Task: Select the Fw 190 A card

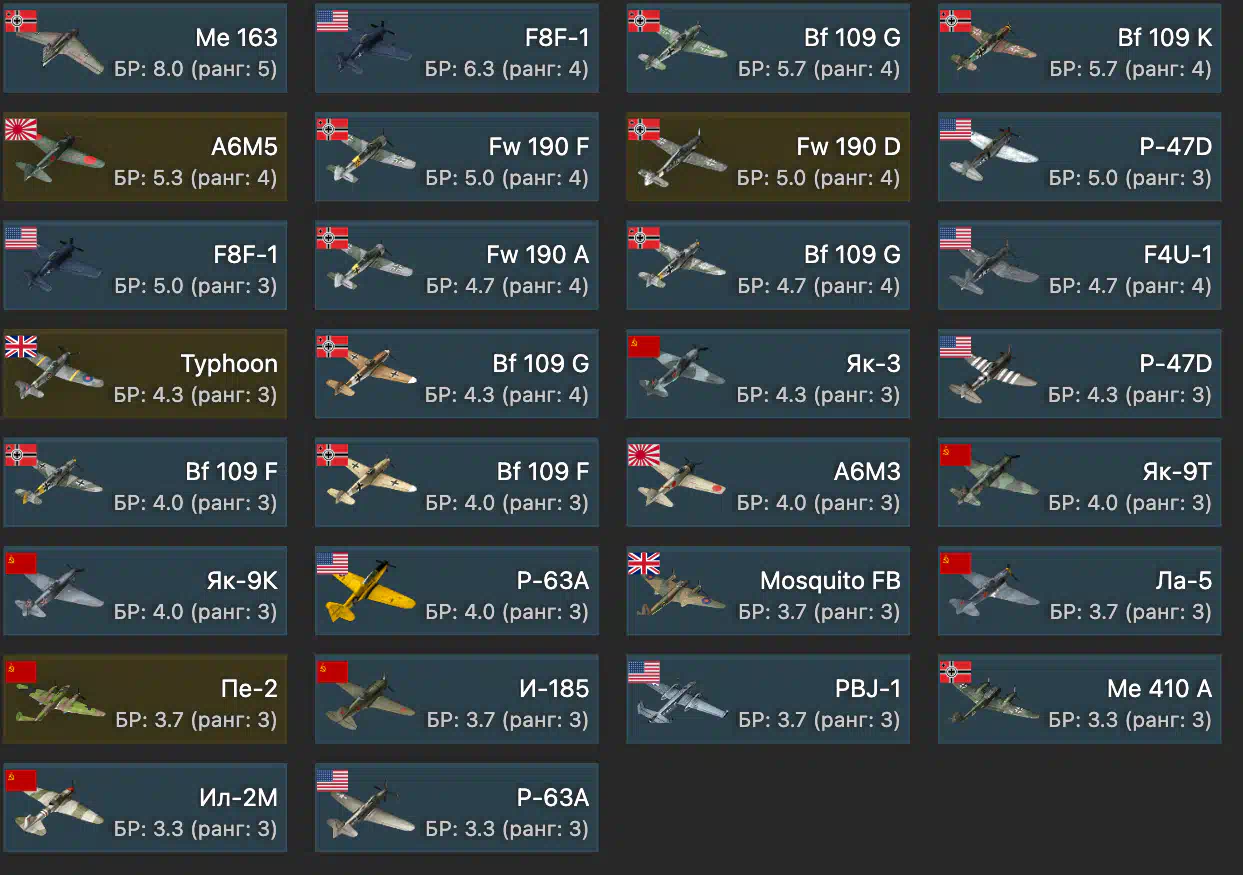Action: pos(456,265)
